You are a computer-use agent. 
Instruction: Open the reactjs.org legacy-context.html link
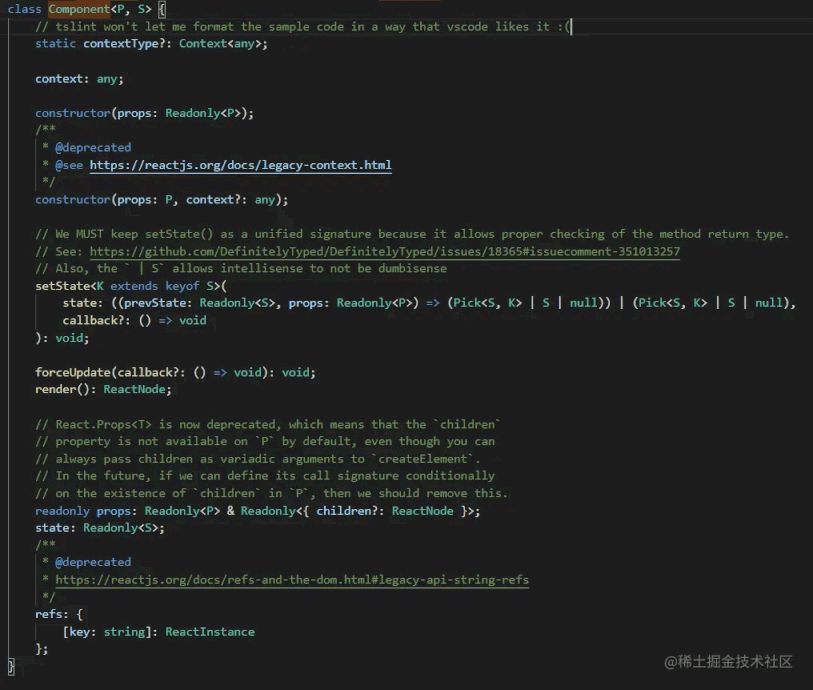click(240, 165)
